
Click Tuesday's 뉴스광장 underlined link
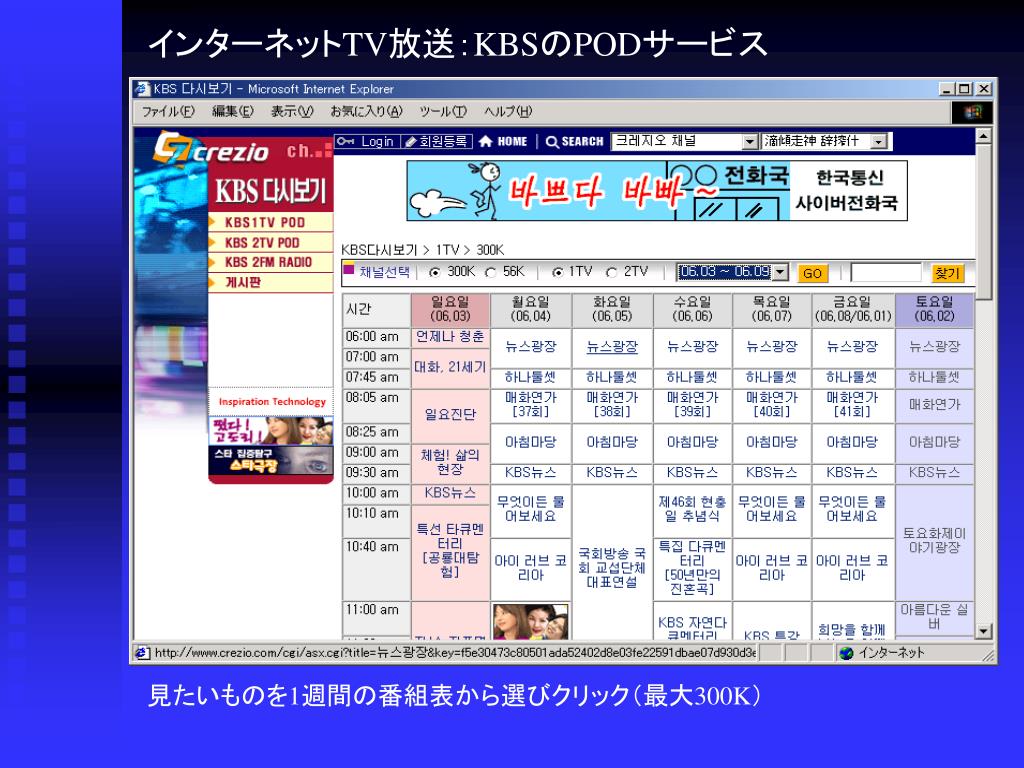[x=612, y=347]
